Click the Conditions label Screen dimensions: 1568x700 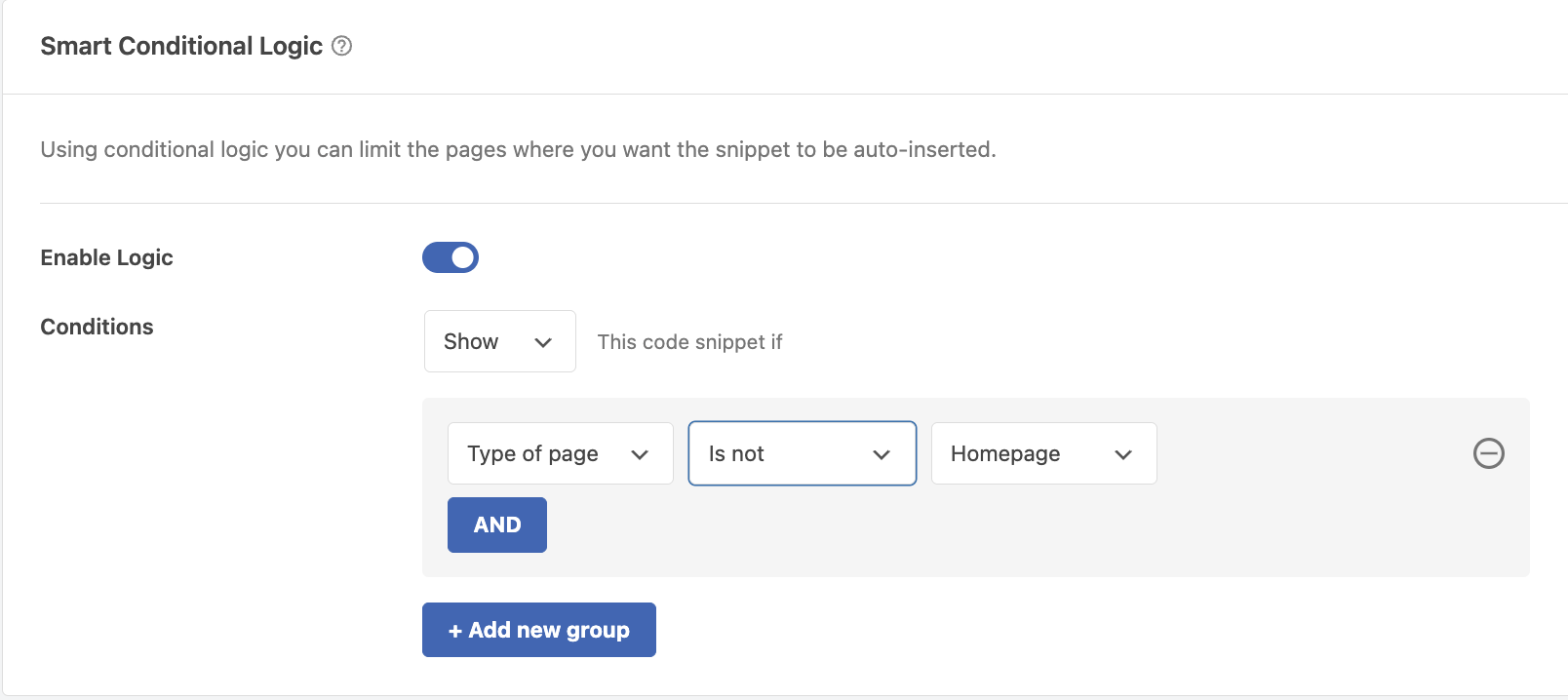97,327
